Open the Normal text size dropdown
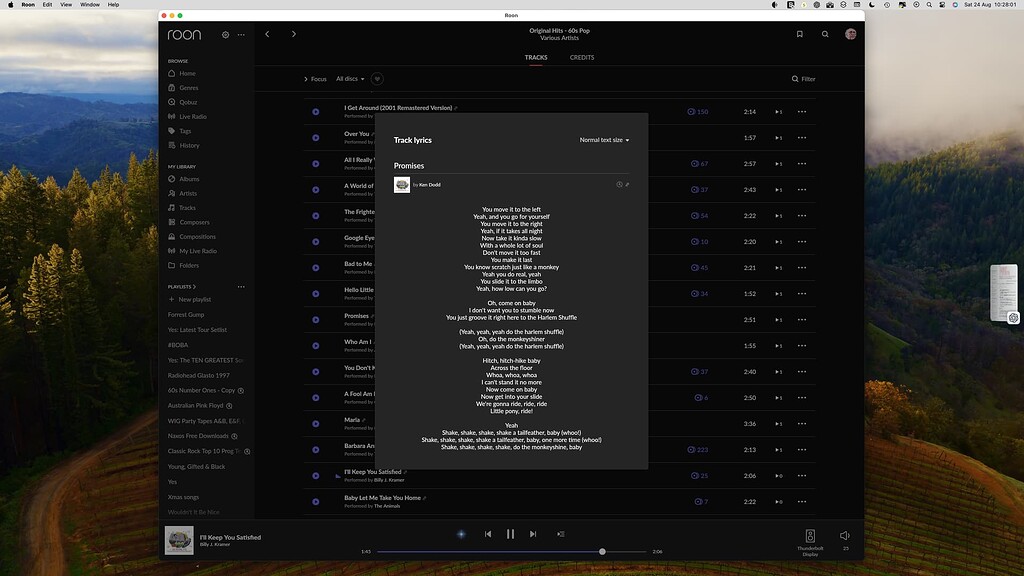The width and height of the screenshot is (1024, 576). pos(603,140)
